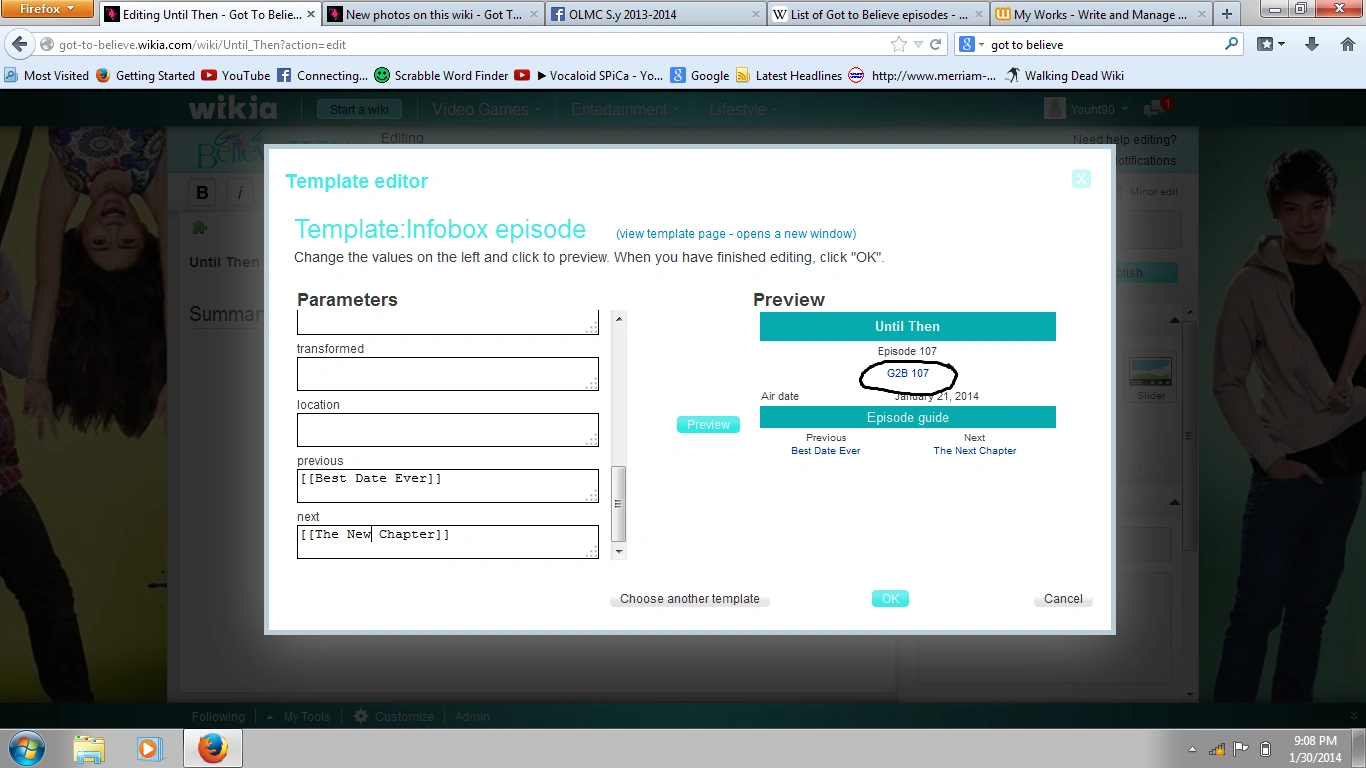Open a new browser tab with plus
The image size is (1366, 768).
1227,14
